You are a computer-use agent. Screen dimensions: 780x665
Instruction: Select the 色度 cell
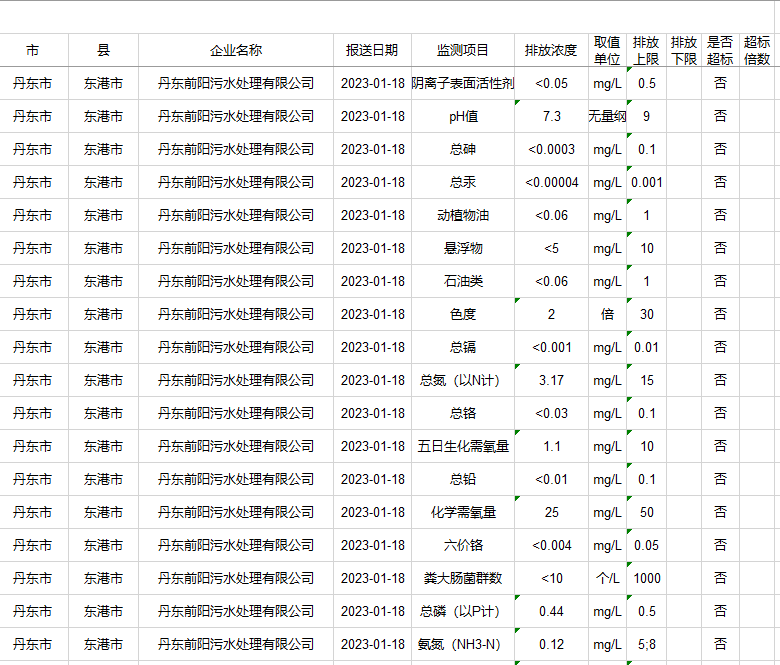463,314
